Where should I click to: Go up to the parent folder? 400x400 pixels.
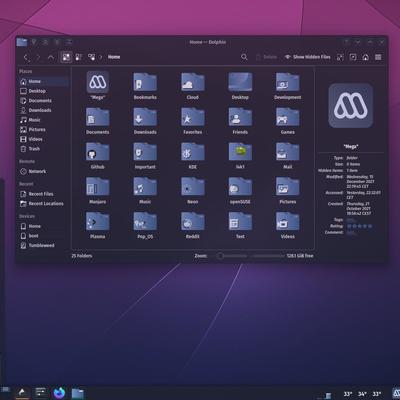point(51,57)
